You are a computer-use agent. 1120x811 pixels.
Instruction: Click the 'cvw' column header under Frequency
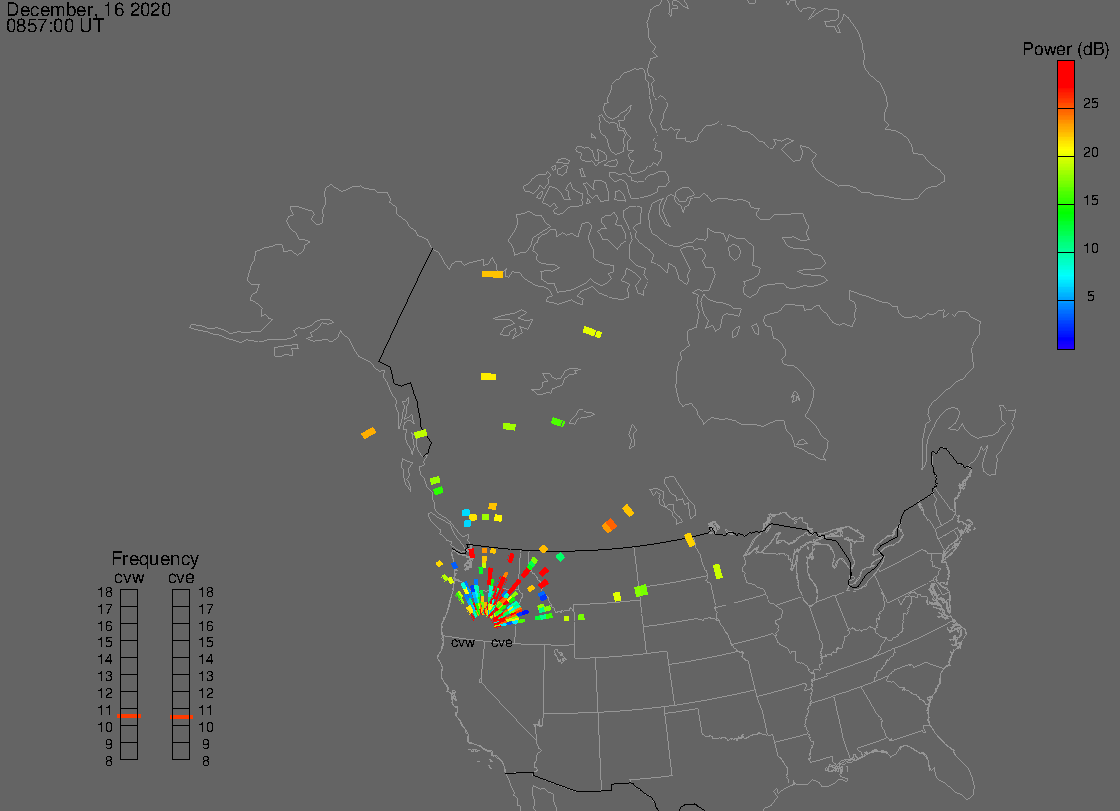point(129,577)
